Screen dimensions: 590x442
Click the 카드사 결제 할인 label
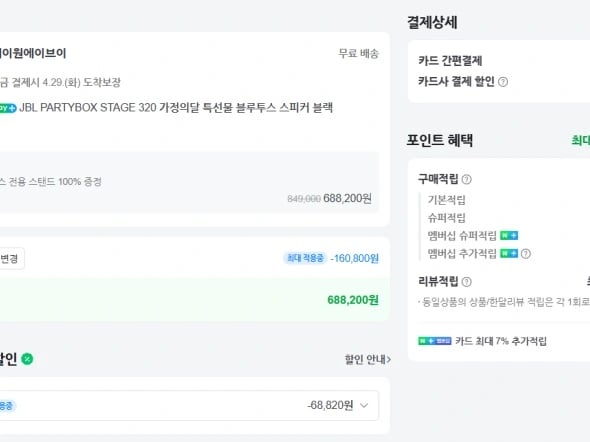[x=456, y=81]
